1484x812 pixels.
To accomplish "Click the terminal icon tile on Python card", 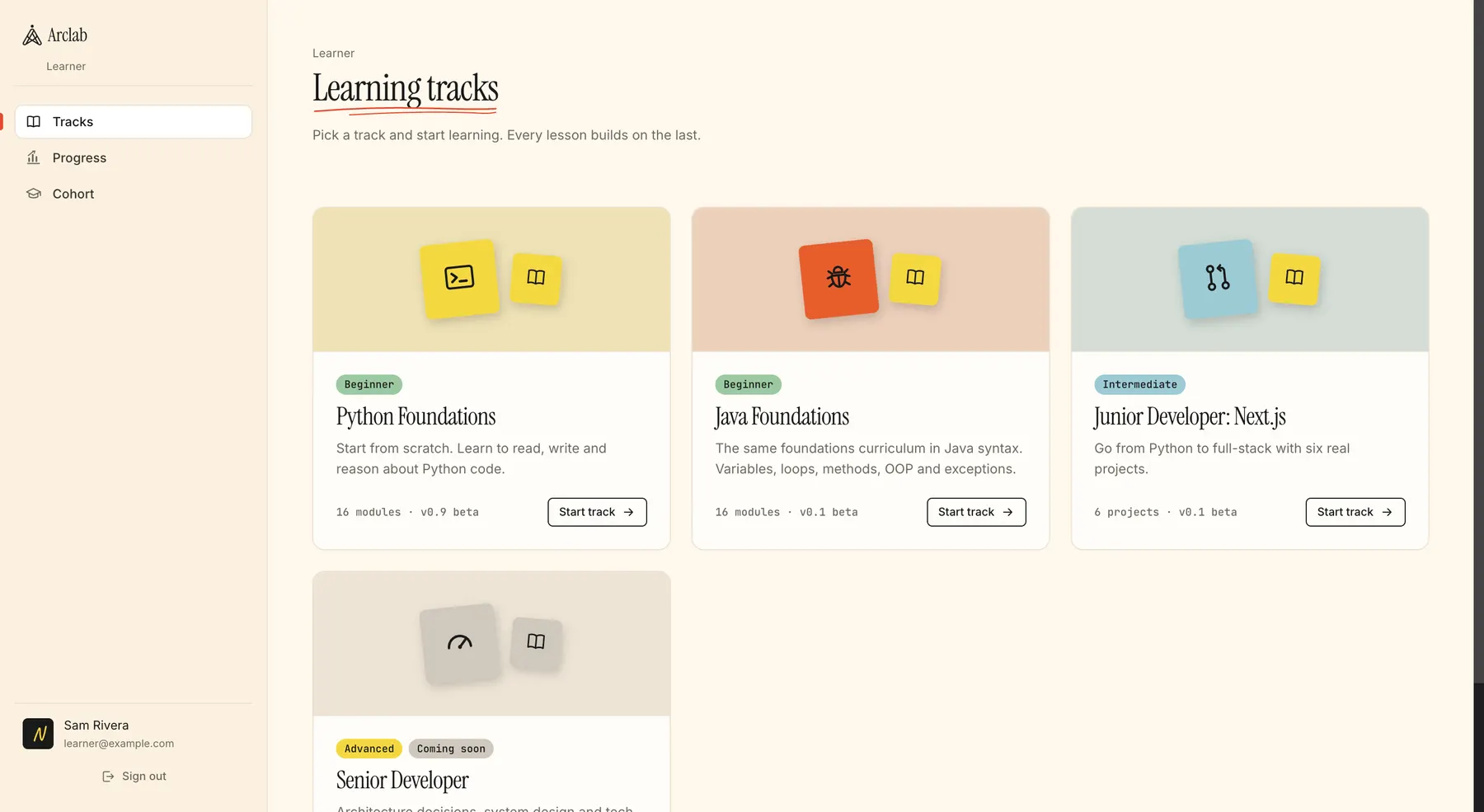I will point(459,278).
